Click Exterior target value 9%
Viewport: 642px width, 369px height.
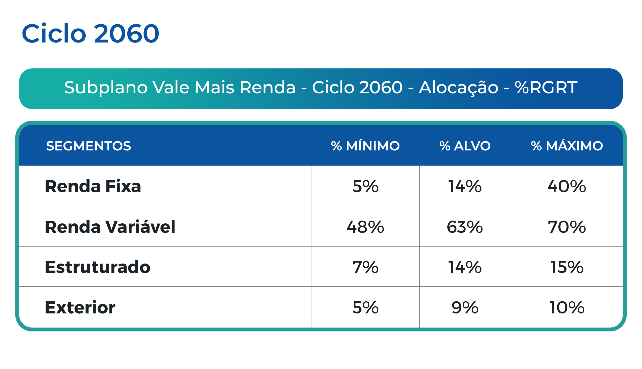tap(465, 307)
